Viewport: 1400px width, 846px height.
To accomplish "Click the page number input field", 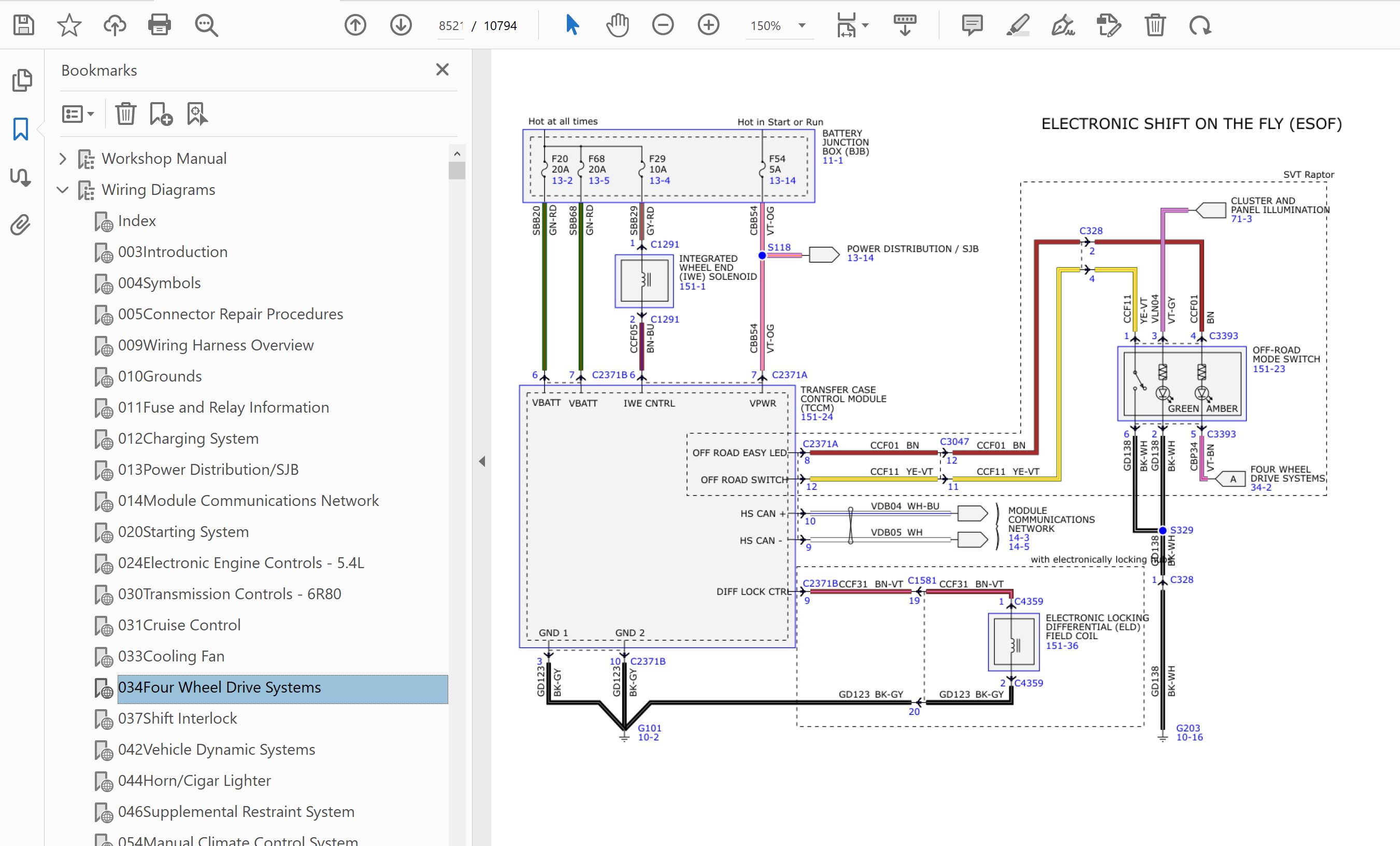I will [x=451, y=25].
